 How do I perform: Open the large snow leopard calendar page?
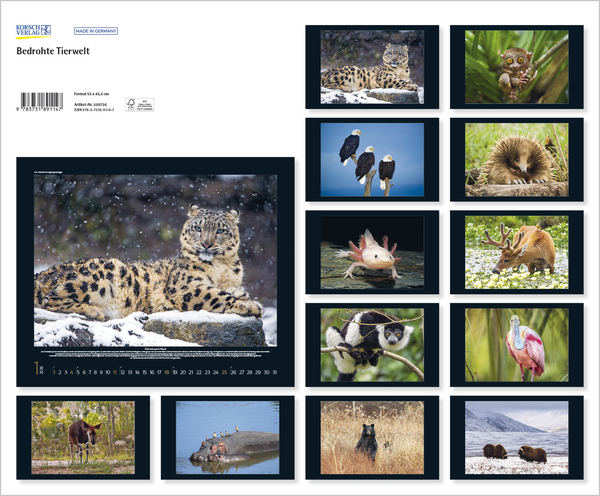tap(155, 260)
